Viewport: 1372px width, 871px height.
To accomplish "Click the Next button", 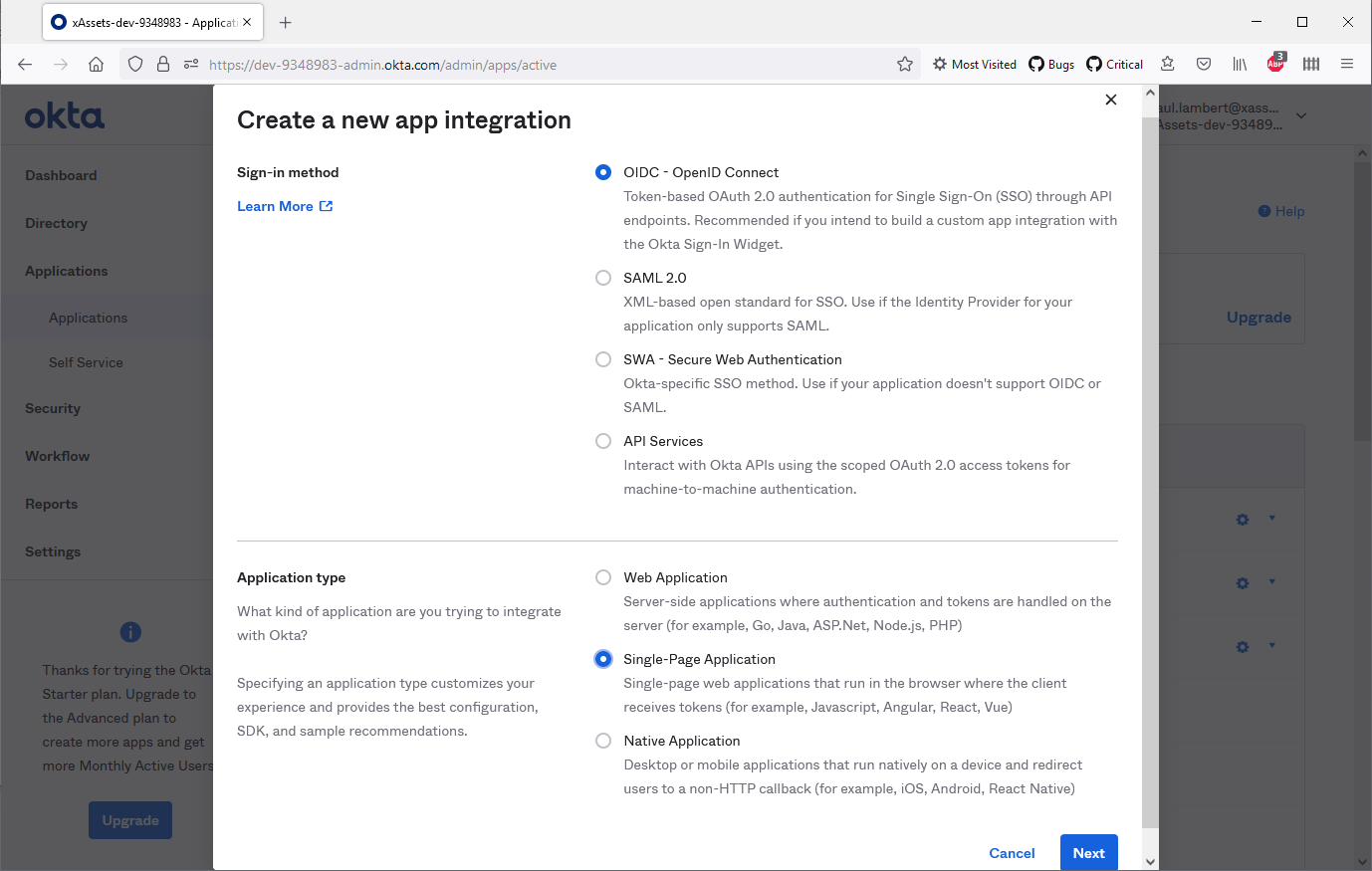I will [x=1088, y=852].
